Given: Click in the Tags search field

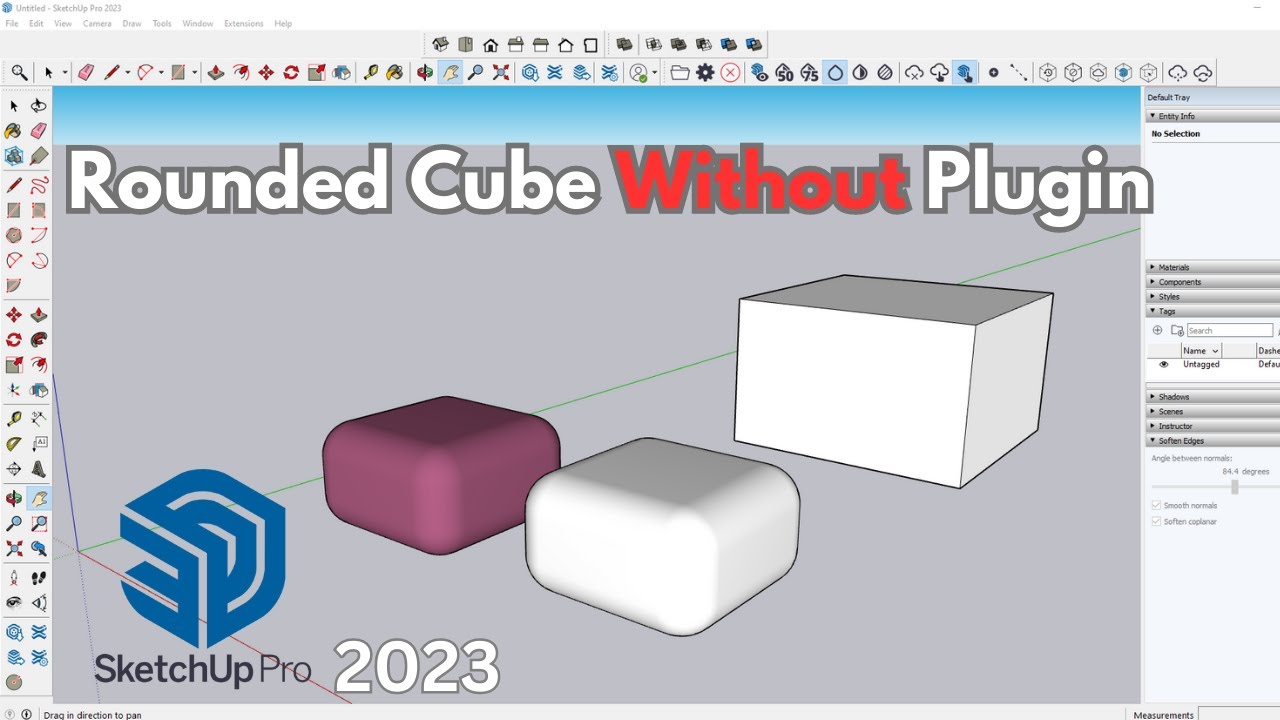Looking at the screenshot, I should pos(1230,330).
